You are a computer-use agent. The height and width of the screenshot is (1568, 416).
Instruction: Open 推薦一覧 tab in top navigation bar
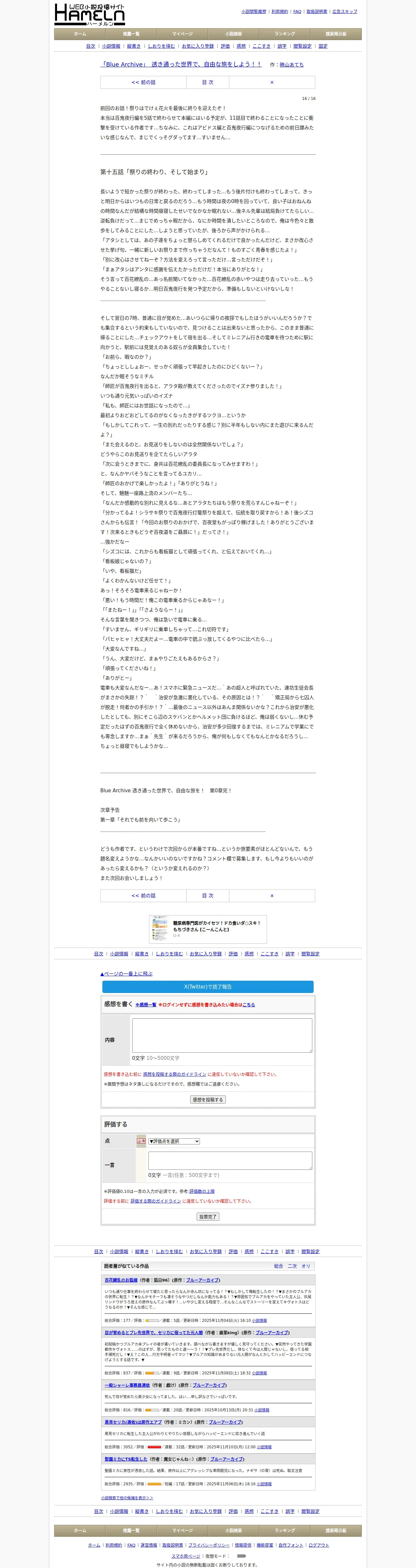[131, 34]
